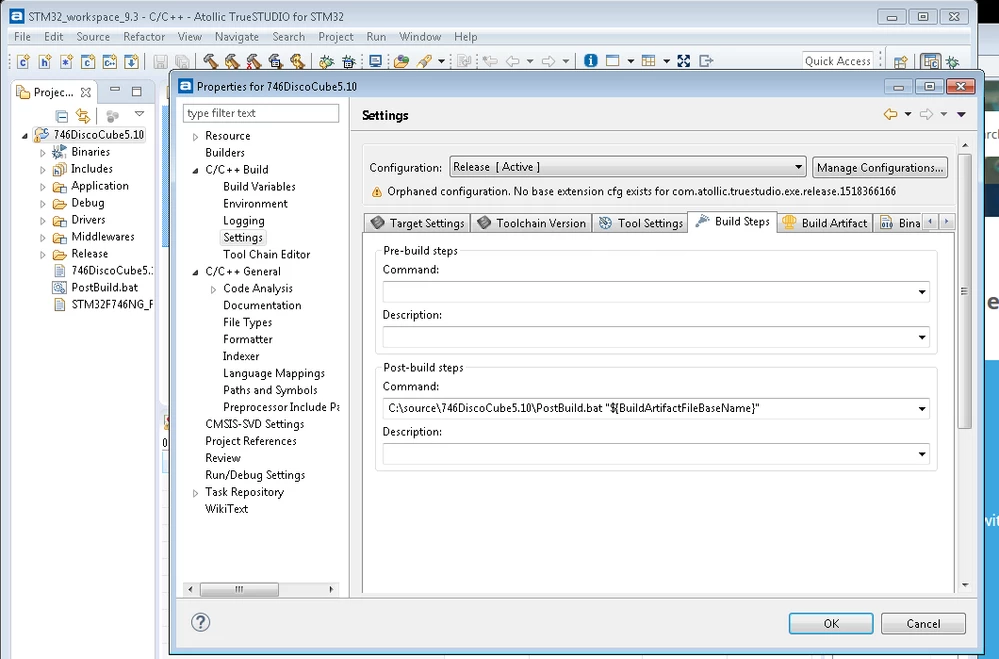Click the Debug bug icon in main toolbar
Screen dimensions: 999x659
tap(326, 61)
